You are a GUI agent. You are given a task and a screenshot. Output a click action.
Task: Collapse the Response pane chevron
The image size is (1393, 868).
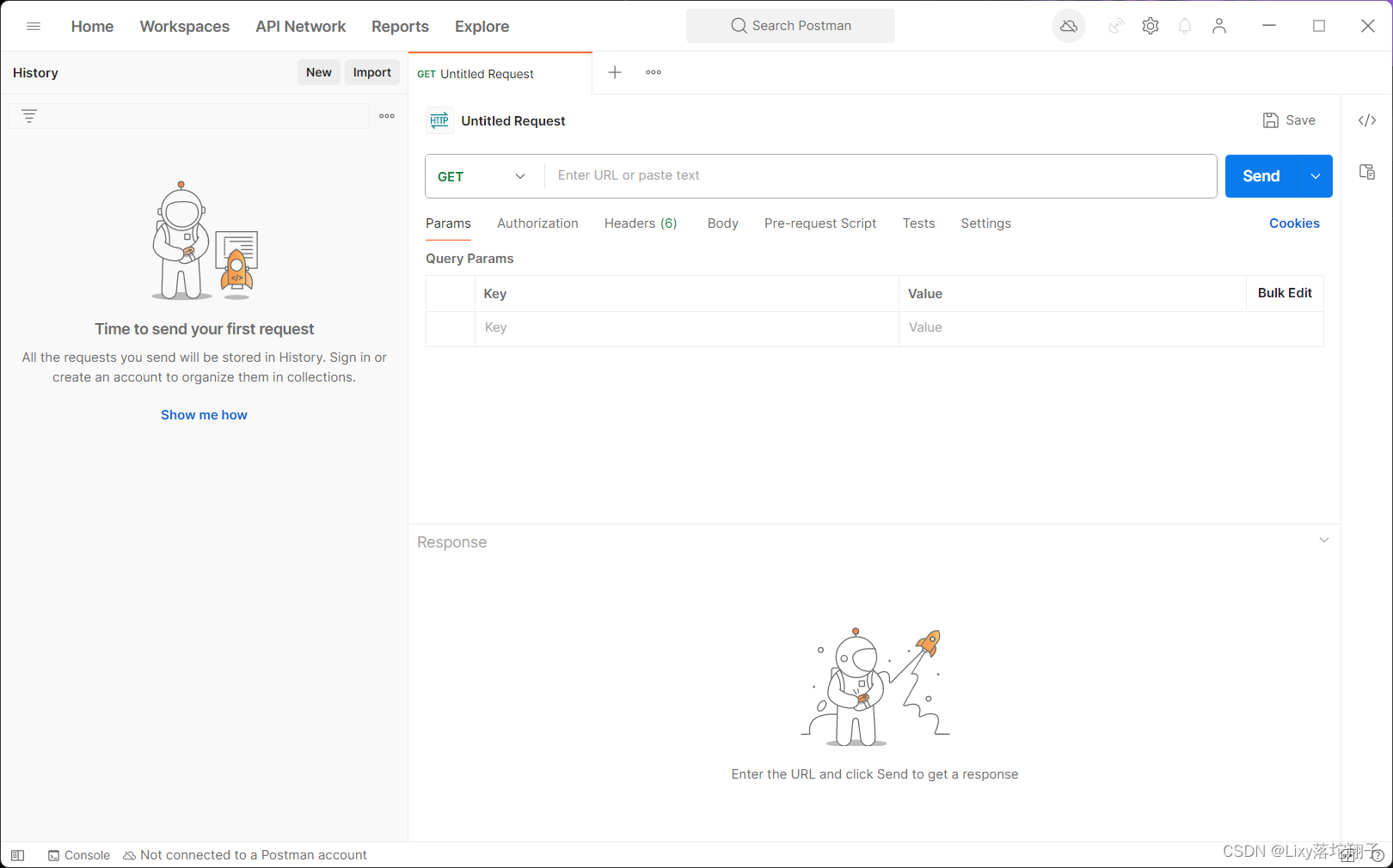(x=1324, y=540)
